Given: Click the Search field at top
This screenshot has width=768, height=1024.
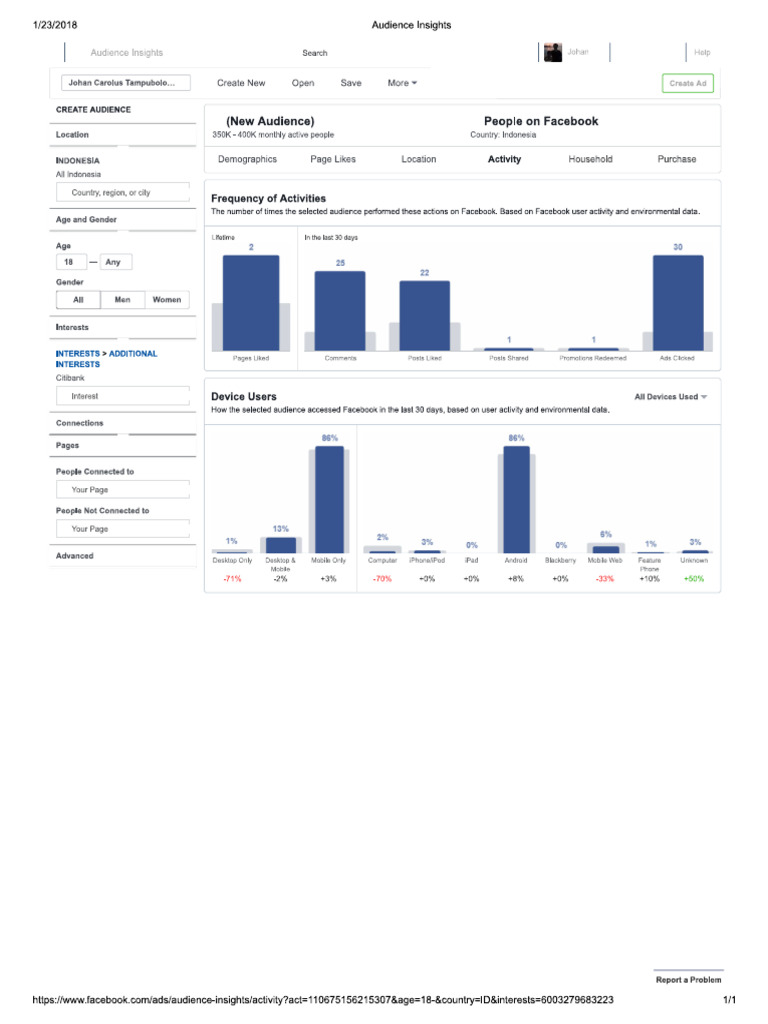Looking at the screenshot, I should [315, 53].
